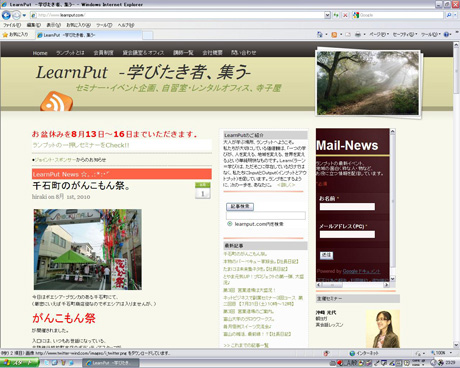Image resolution: width=460 pixels, height=368 pixels.
Task: Open the ファイル(F) menu
Action: tap(12, 25)
